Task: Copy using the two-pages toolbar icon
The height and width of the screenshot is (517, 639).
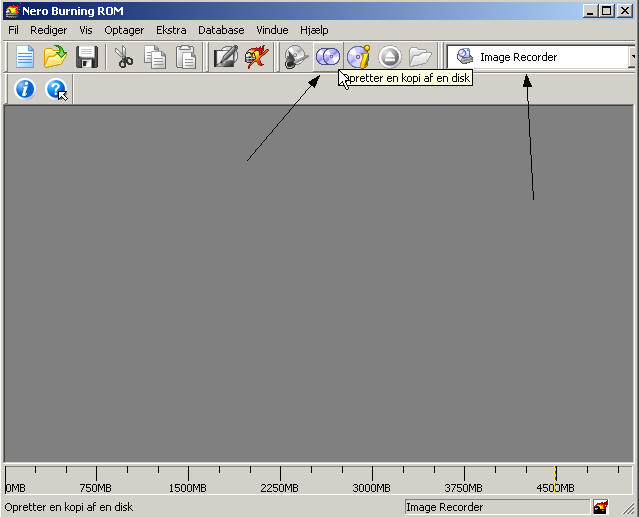Action: click(x=155, y=57)
